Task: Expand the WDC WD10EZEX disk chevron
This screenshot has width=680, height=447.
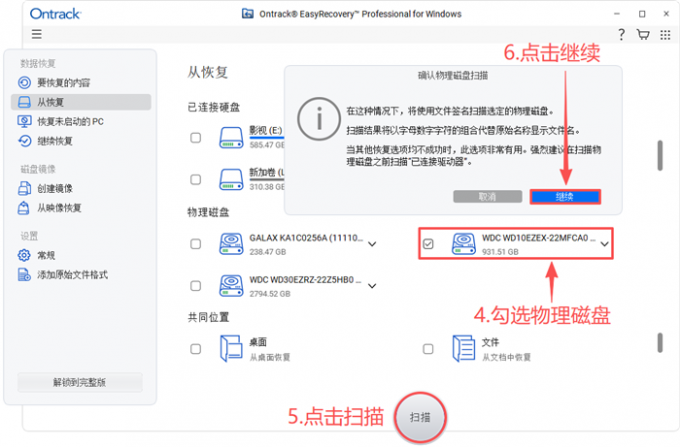Action: point(605,245)
